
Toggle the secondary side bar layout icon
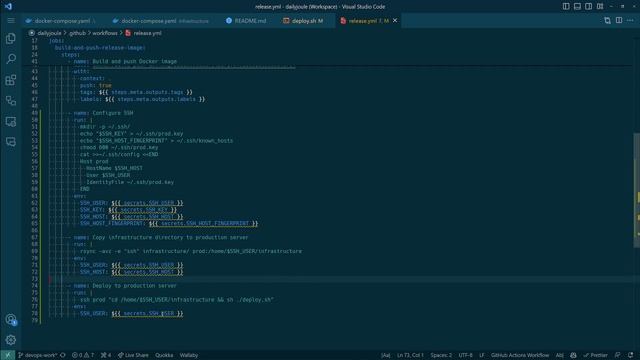point(589,7)
